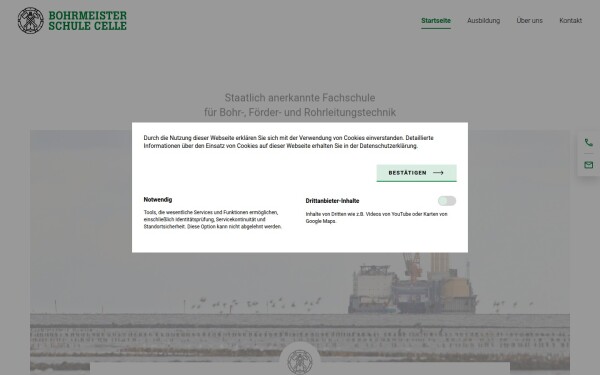Open the Startseite menu item
Image resolution: width=600 pixels, height=375 pixels.
436,21
